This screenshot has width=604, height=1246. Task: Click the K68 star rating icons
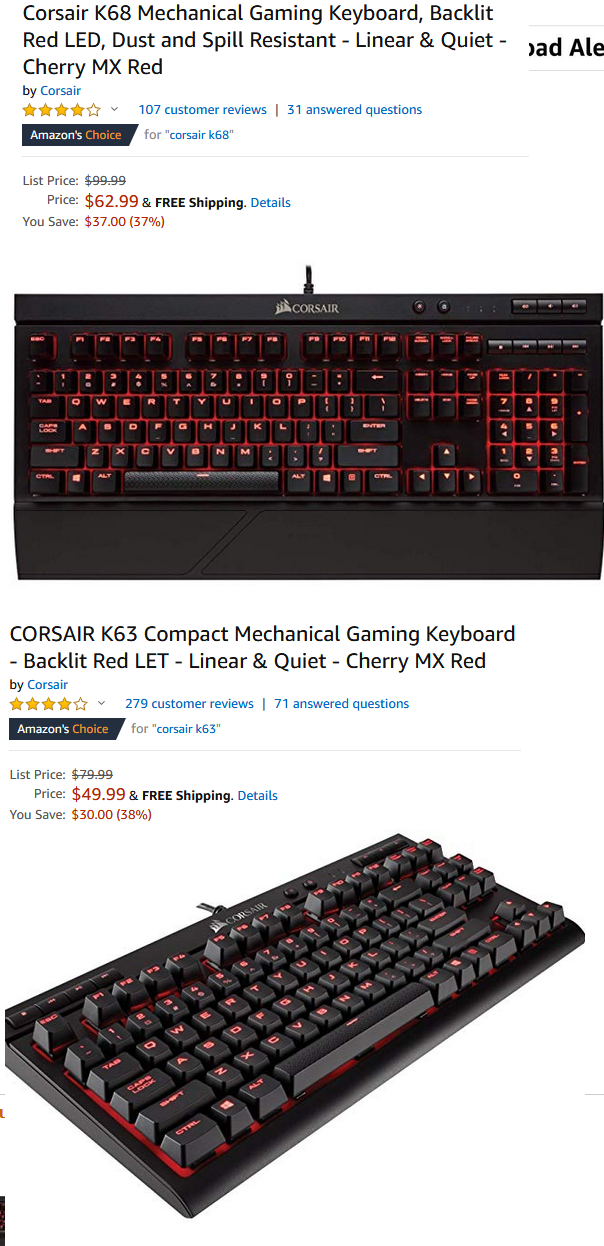[x=62, y=110]
